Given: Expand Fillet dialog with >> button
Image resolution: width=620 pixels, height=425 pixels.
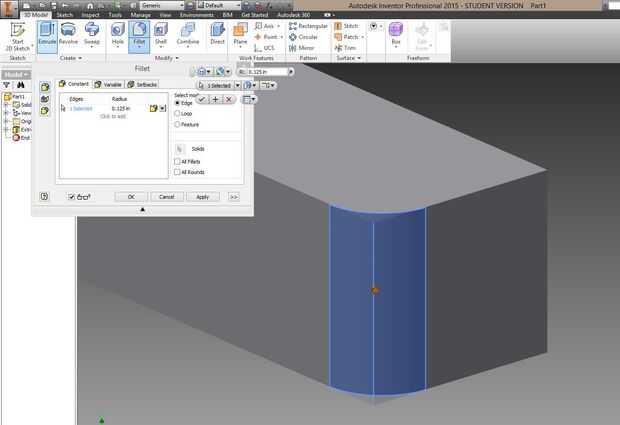Looking at the screenshot, I should point(234,196).
